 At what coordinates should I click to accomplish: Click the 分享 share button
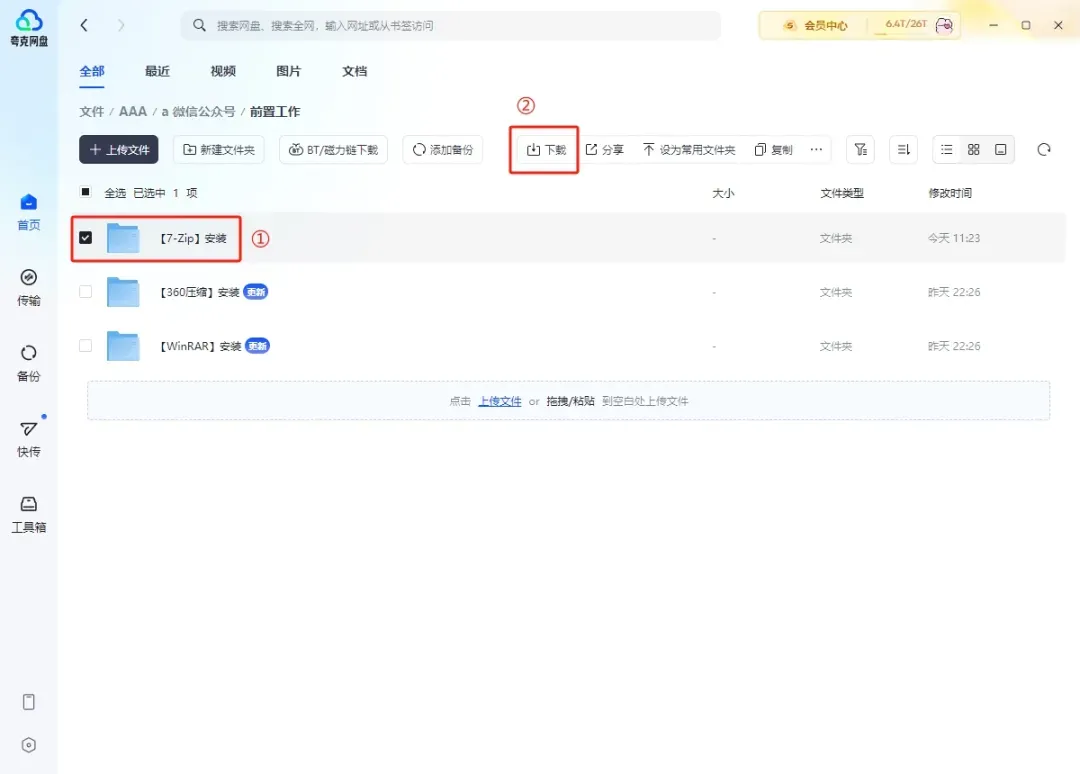click(604, 149)
